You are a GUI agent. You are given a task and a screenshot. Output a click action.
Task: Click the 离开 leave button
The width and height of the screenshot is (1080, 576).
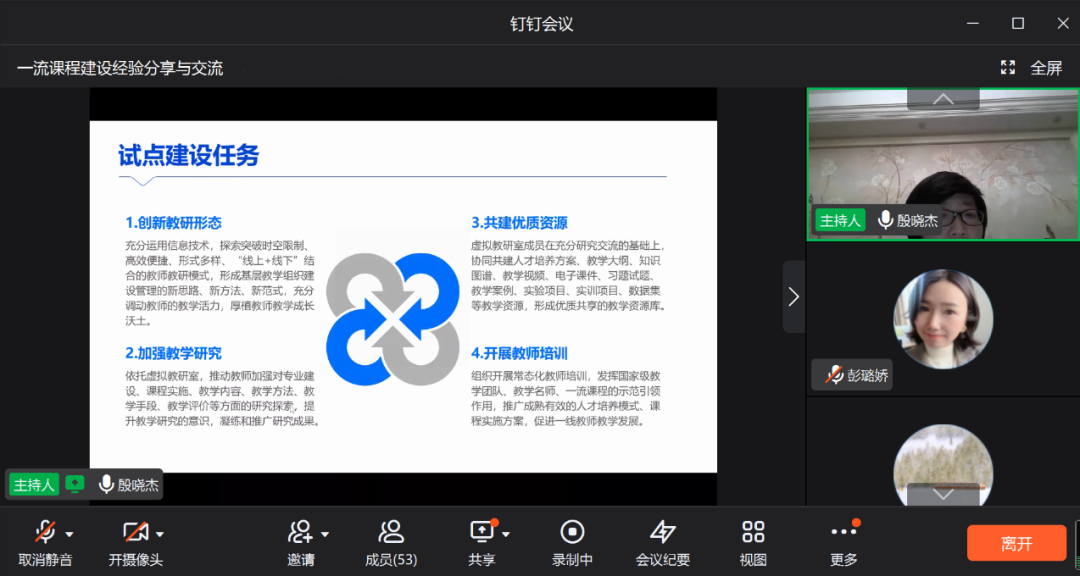(1017, 542)
